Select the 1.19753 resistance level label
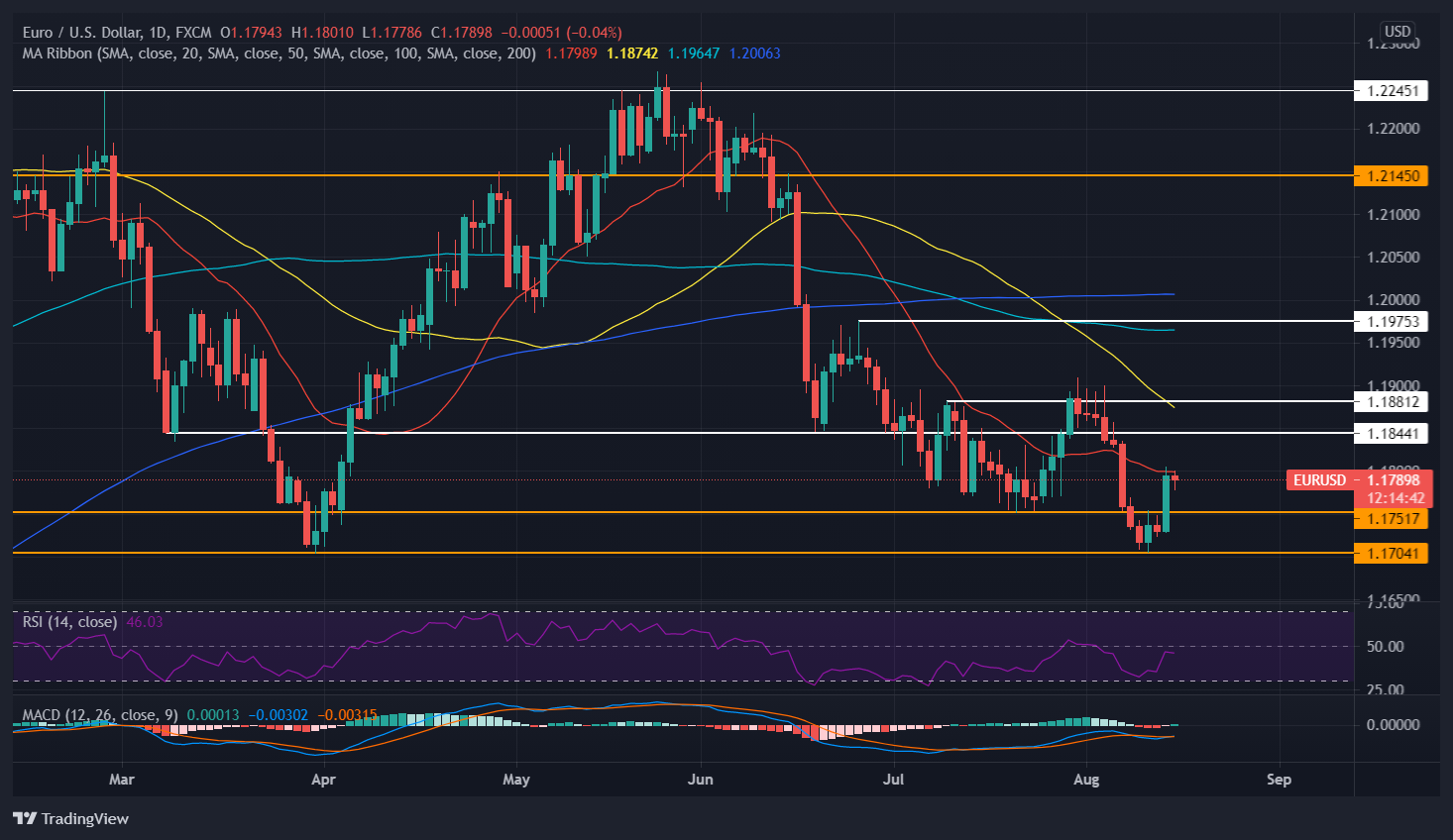The height and width of the screenshot is (840, 1453). [x=1392, y=321]
